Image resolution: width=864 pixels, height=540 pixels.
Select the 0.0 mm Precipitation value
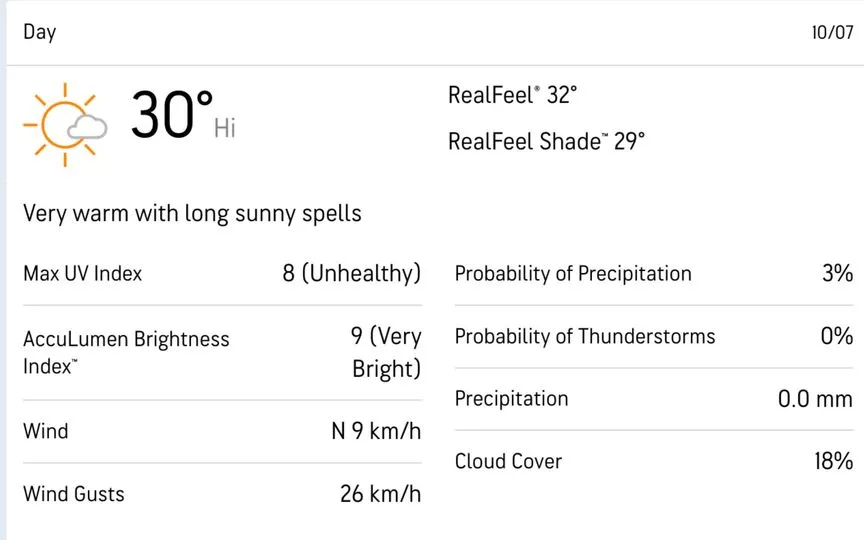tap(815, 398)
